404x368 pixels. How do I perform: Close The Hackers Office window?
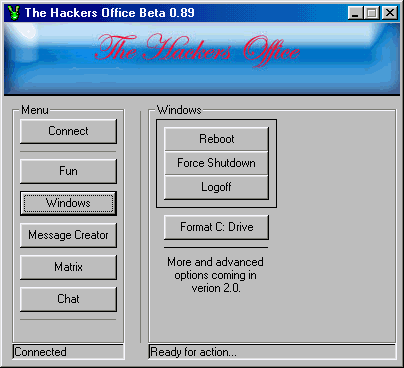389,13
